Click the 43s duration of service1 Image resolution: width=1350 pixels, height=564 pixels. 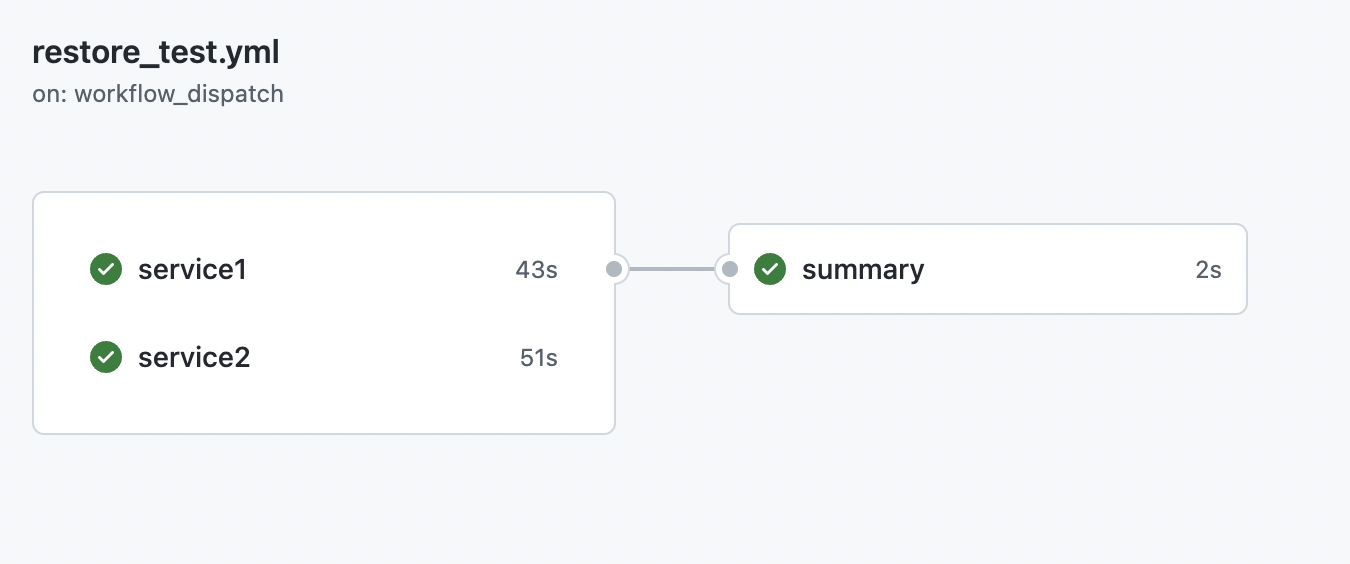pos(536,269)
